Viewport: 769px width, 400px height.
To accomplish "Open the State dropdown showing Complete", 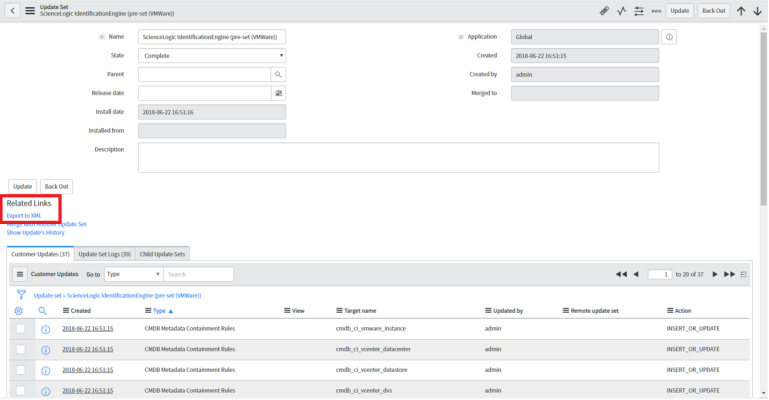I will click(212, 56).
